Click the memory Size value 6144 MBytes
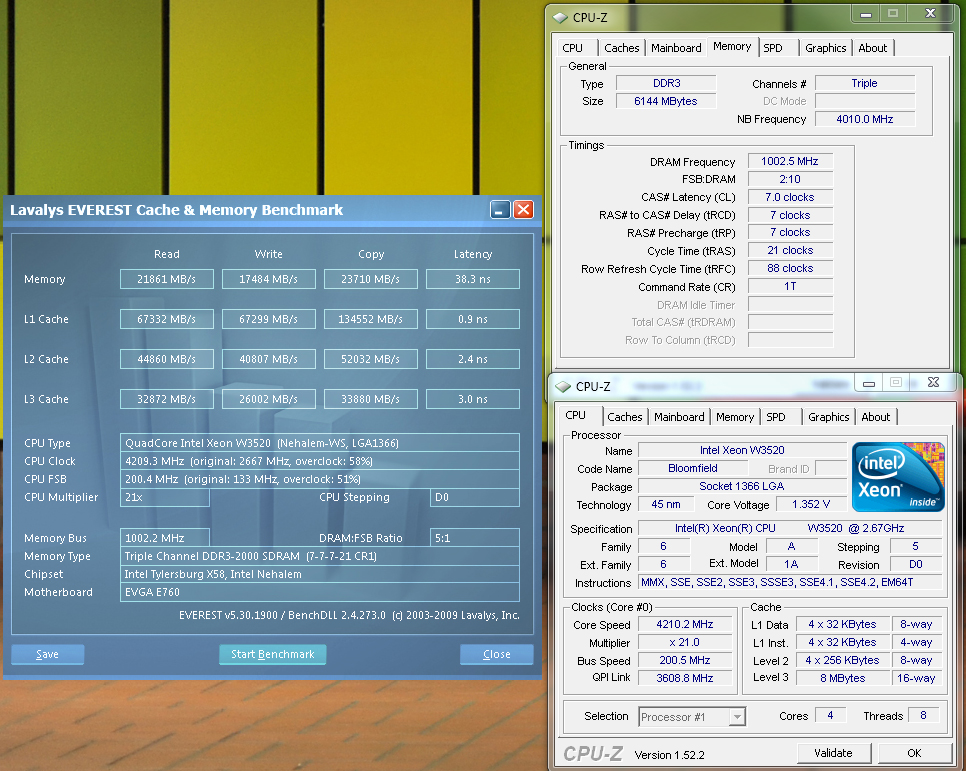Image resolution: width=966 pixels, height=771 pixels. [x=666, y=101]
